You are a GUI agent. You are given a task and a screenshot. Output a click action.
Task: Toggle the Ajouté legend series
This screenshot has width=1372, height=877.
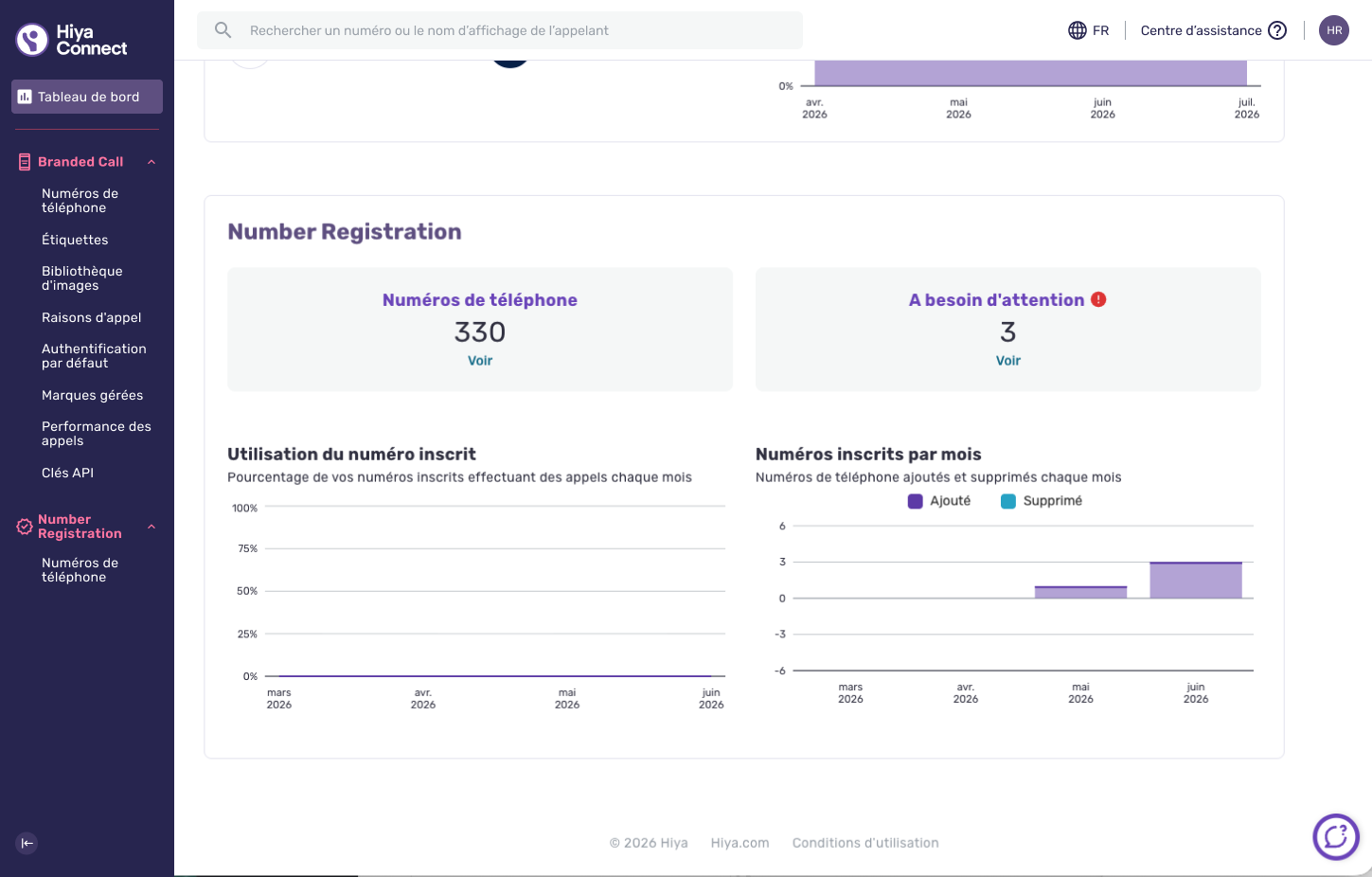[939, 501]
